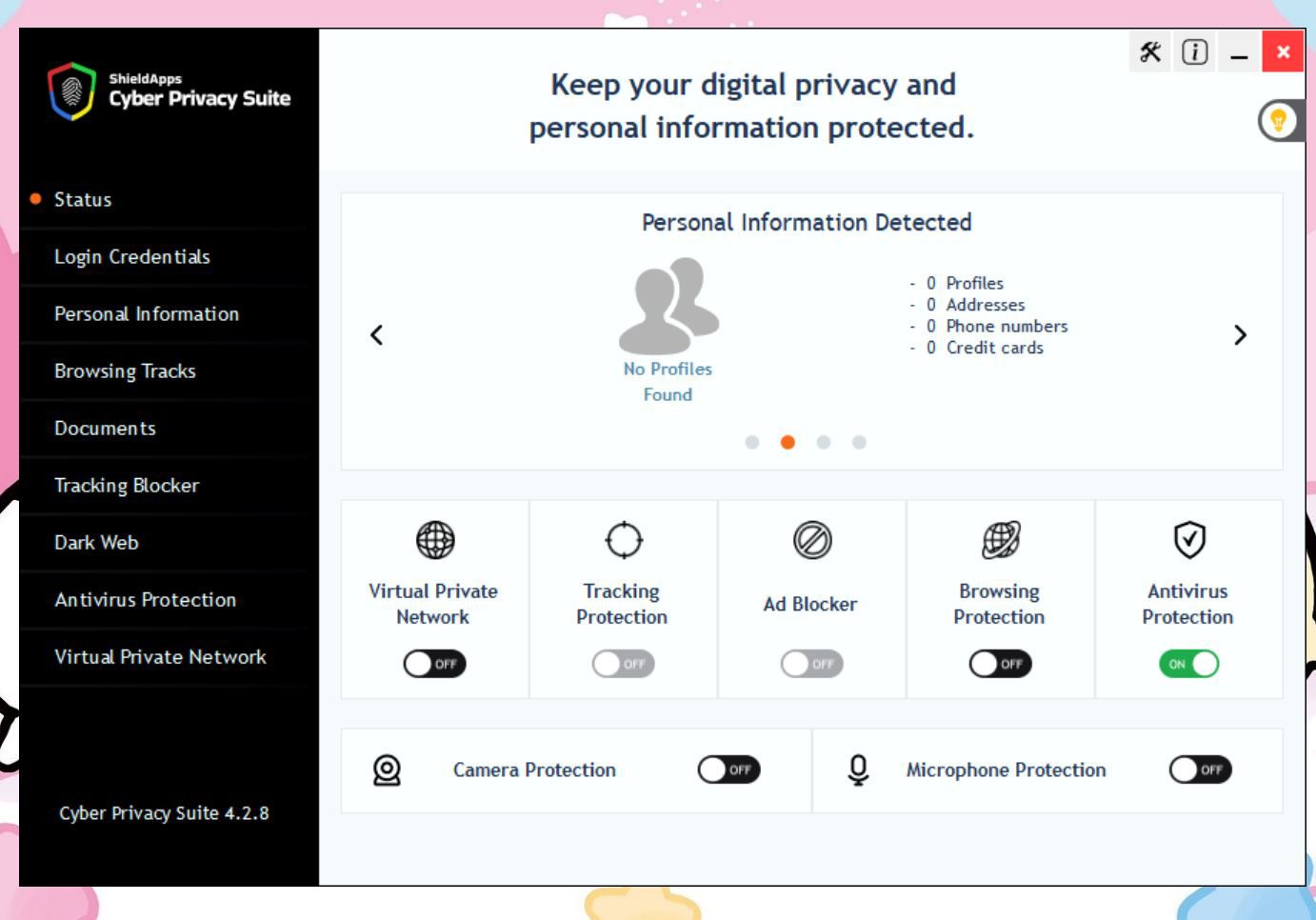Click the Virtual Private Network card label
1316x920 pixels.
point(433,604)
